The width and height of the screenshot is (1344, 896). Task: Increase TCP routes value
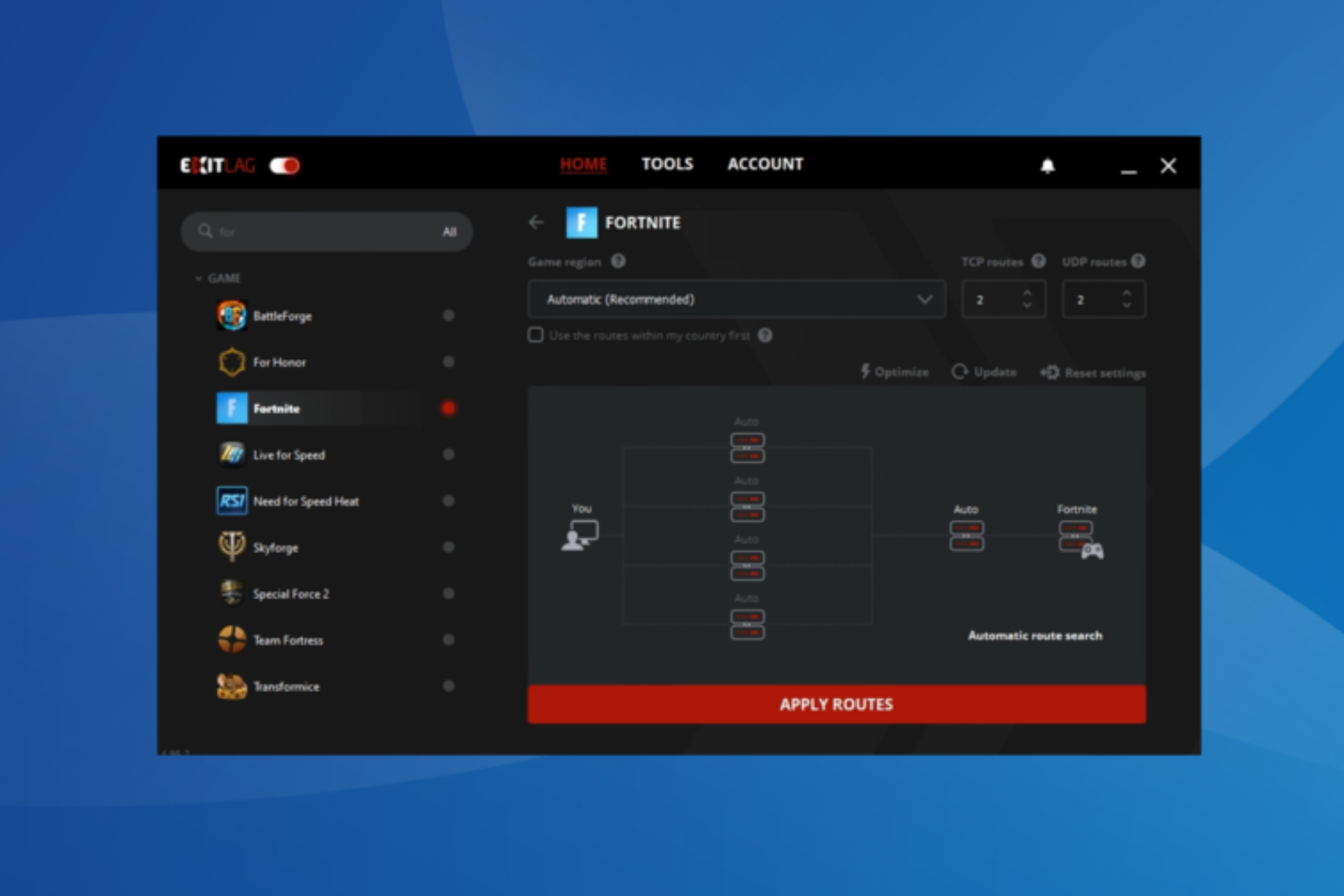pos(1027,293)
